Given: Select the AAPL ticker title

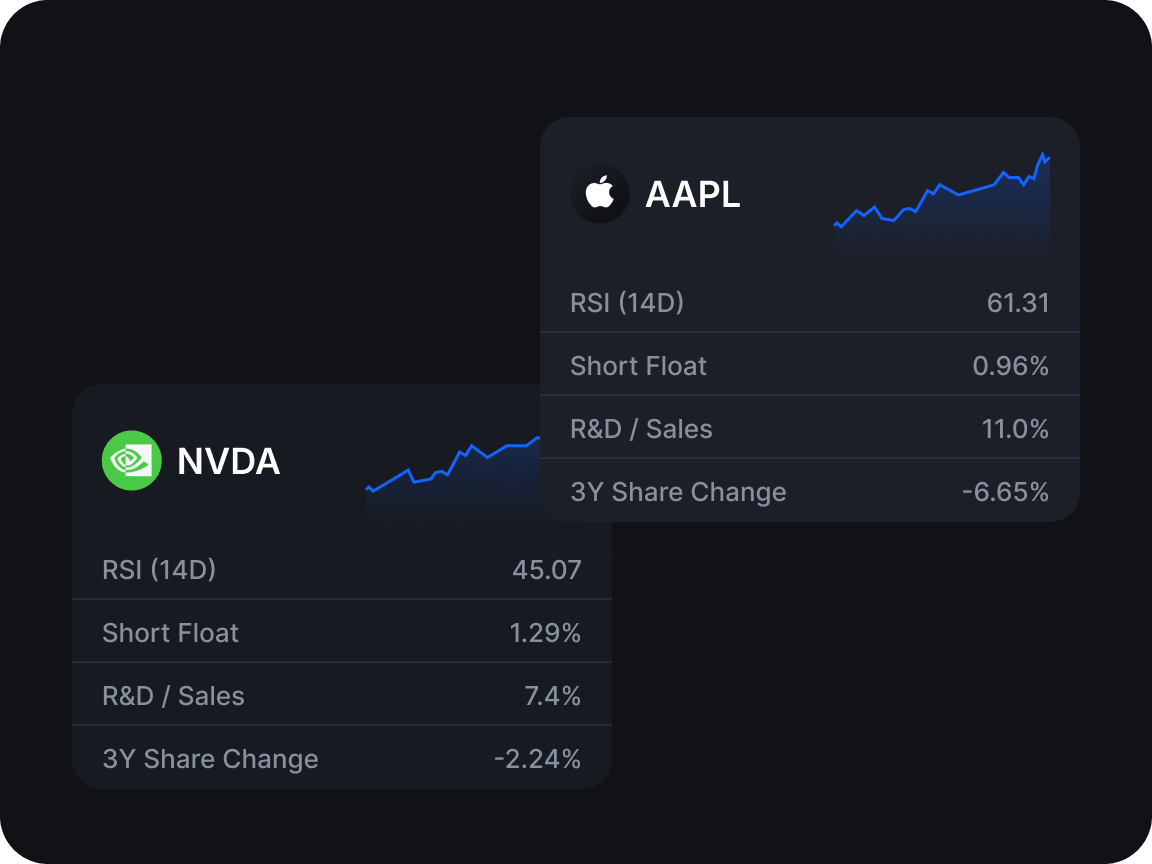Looking at the screenshot, I should coord(692,195).
